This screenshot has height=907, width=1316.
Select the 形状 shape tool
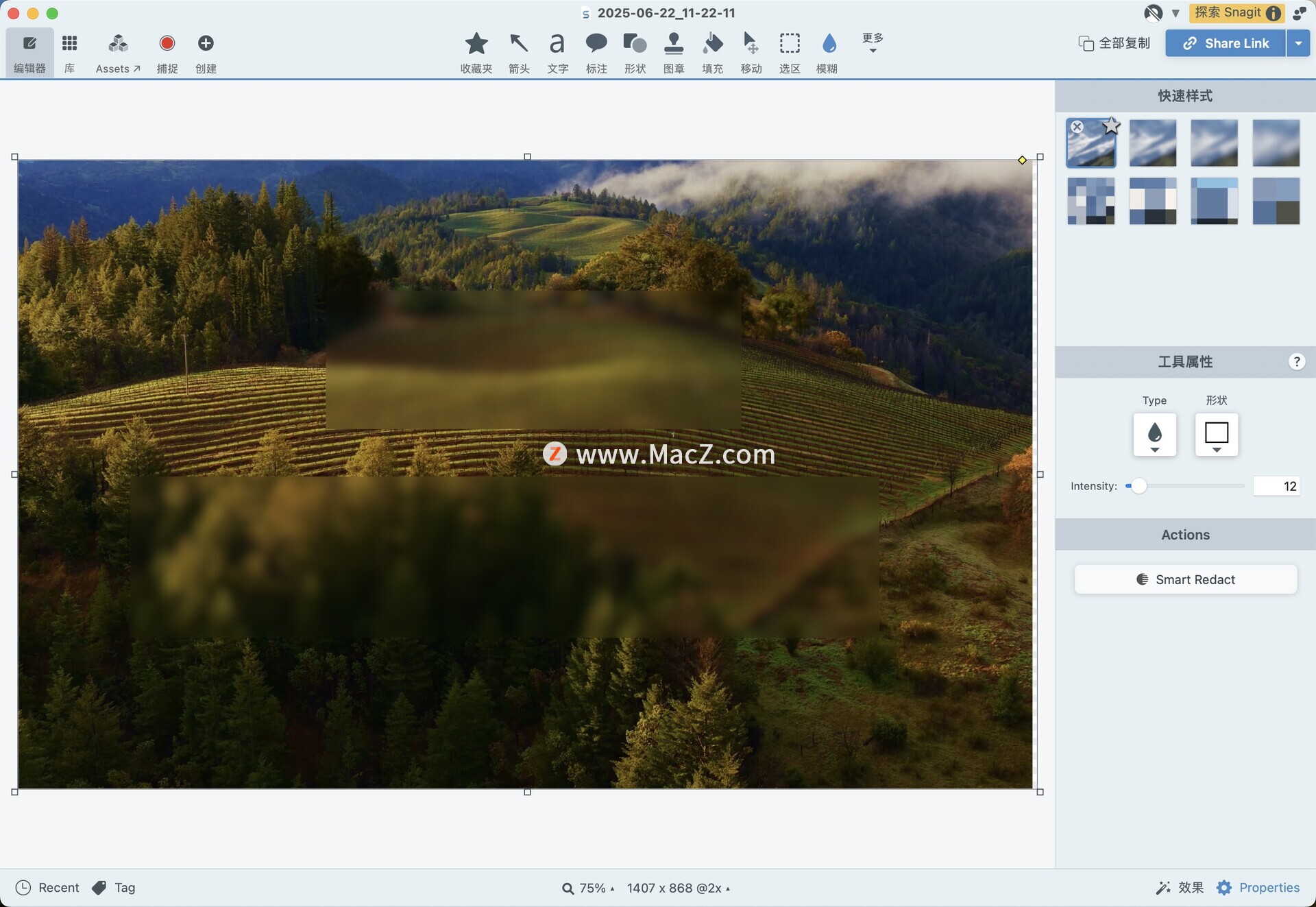(635, 53)
